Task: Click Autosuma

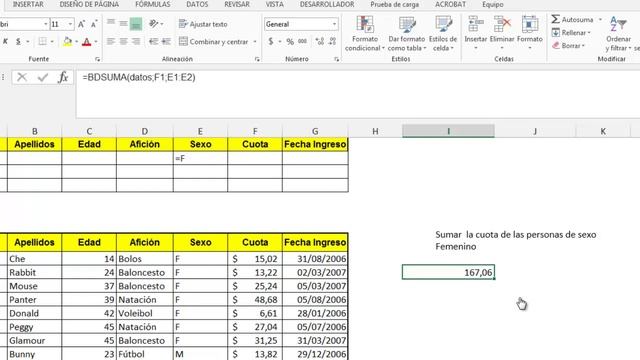Action: [x=572, y=20]
